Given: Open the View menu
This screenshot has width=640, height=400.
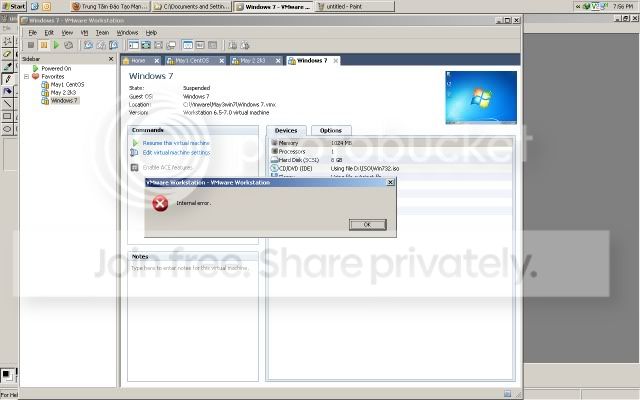Looking at the screenshot, I should coord(67,33).
